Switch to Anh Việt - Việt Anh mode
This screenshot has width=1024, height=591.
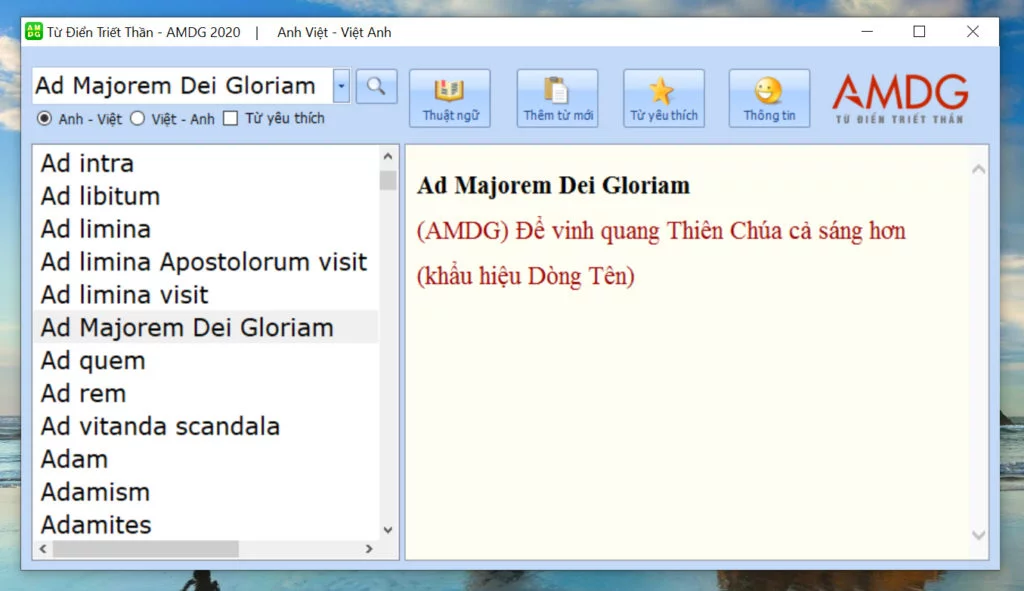pos(333,31)
